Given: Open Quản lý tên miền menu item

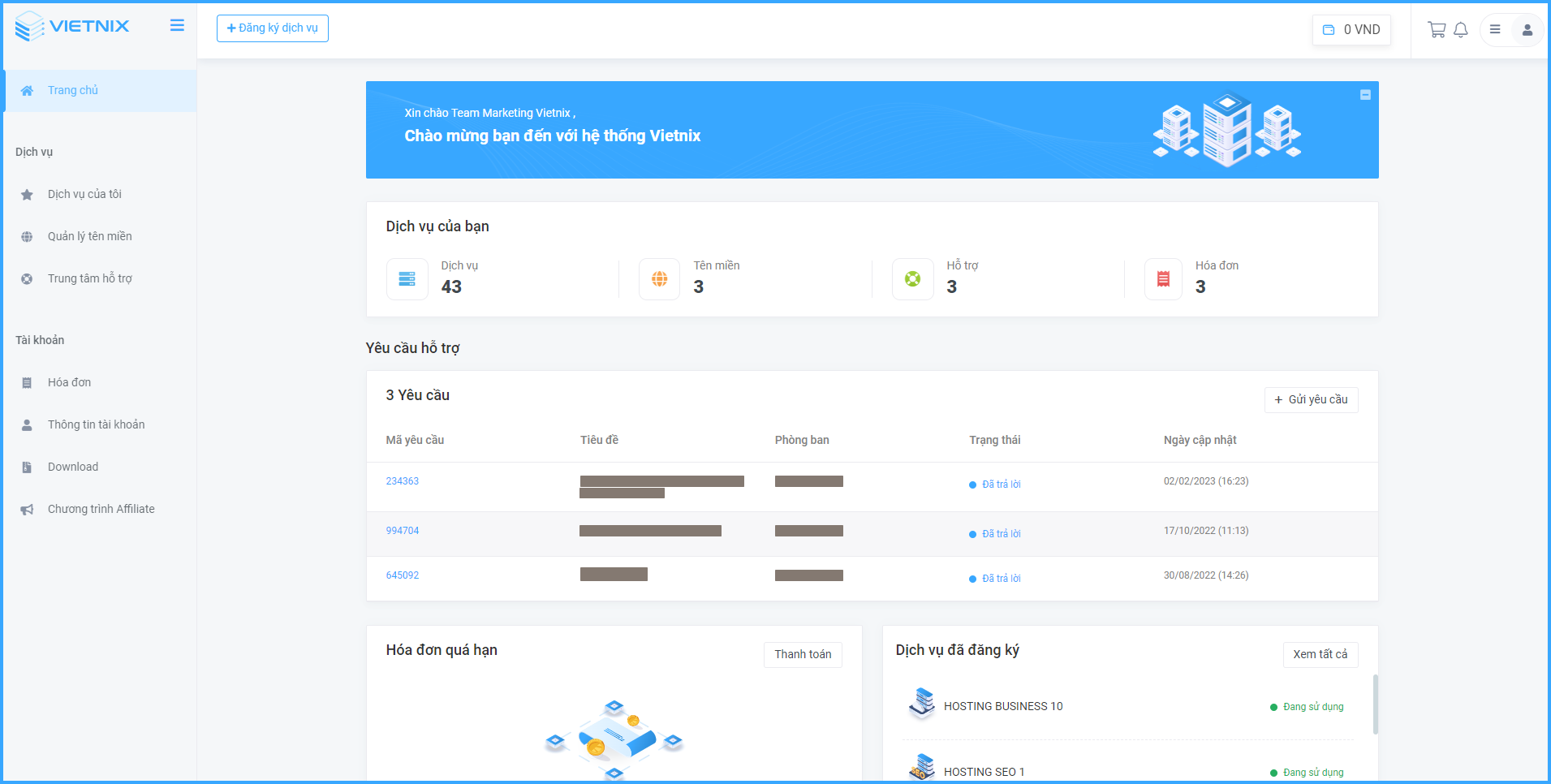Looking at the screenshot, I should (100, 237).
